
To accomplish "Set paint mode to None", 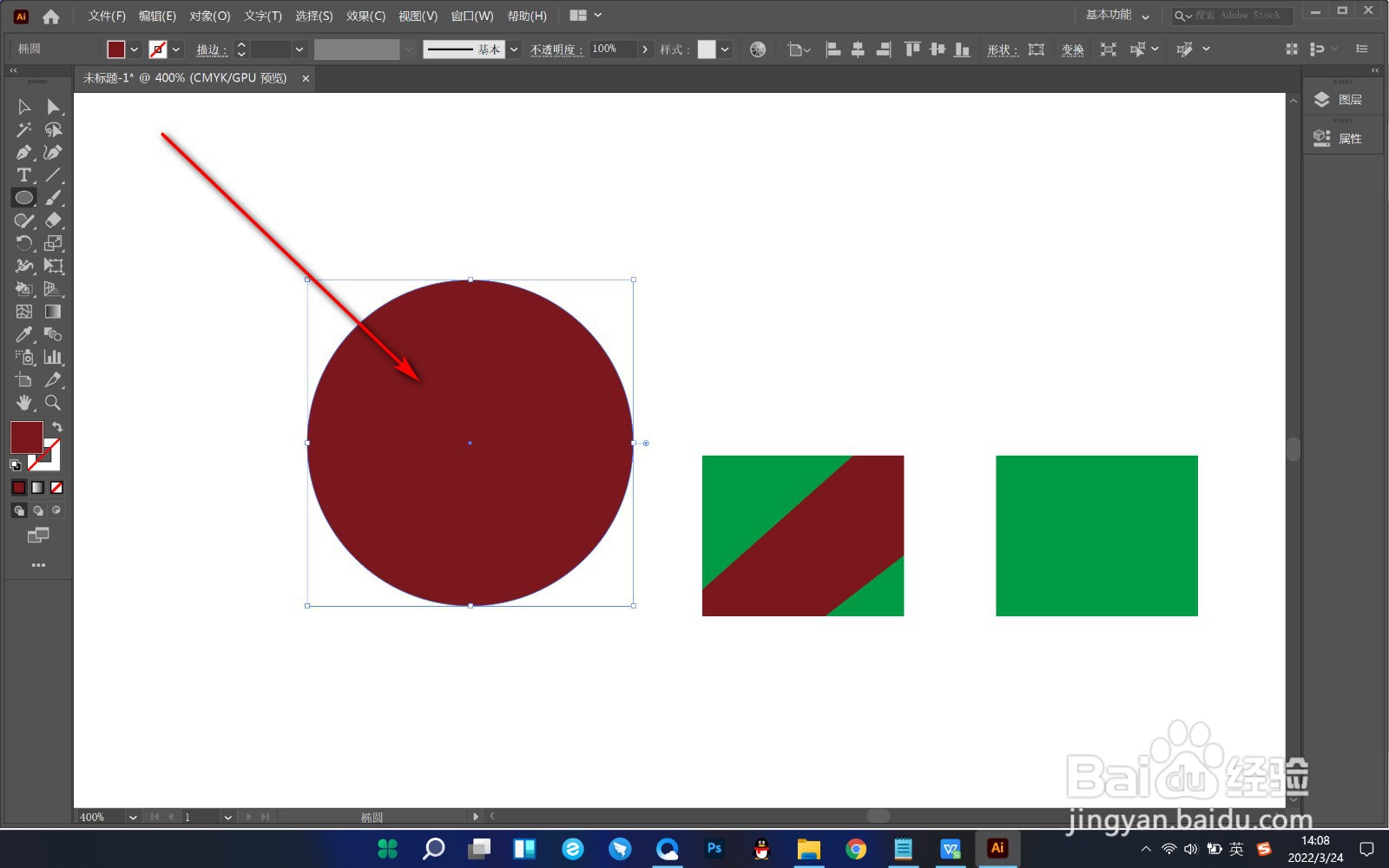I will [56, 488].
